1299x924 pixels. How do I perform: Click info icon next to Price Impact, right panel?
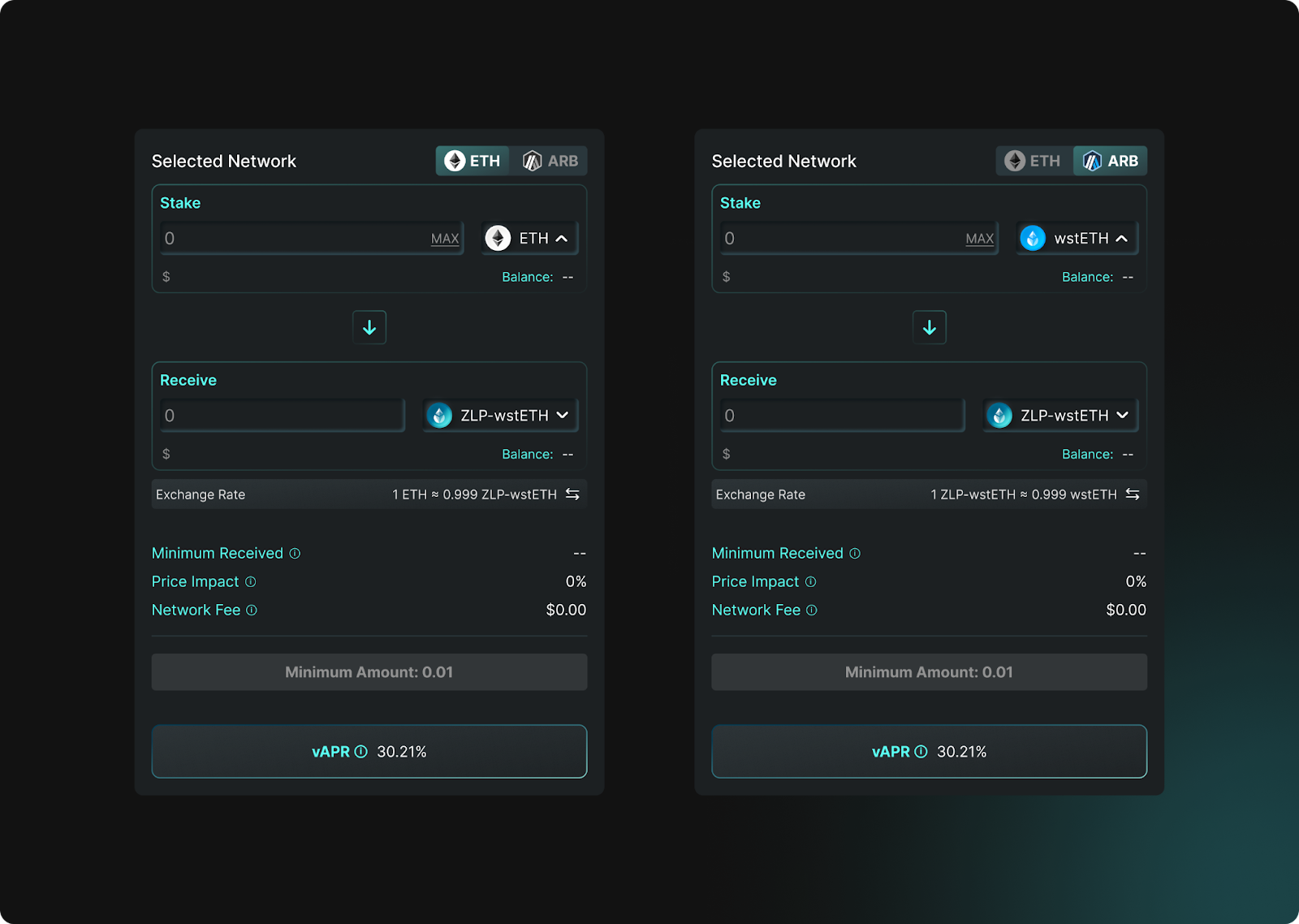[811, 581]
